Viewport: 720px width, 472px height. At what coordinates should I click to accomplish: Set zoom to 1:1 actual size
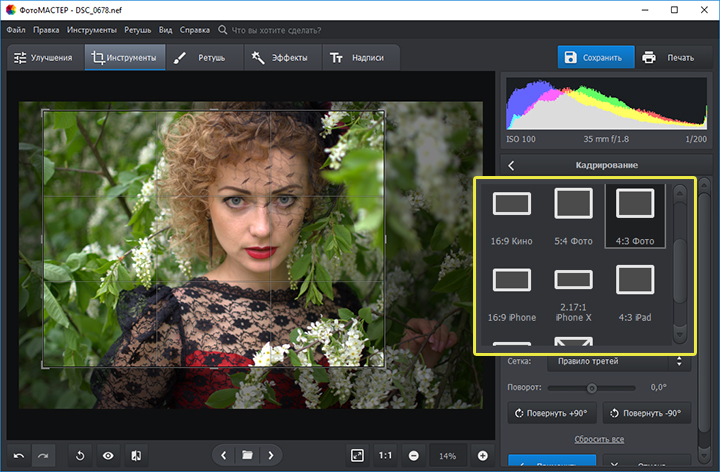[x=385, y=455]
